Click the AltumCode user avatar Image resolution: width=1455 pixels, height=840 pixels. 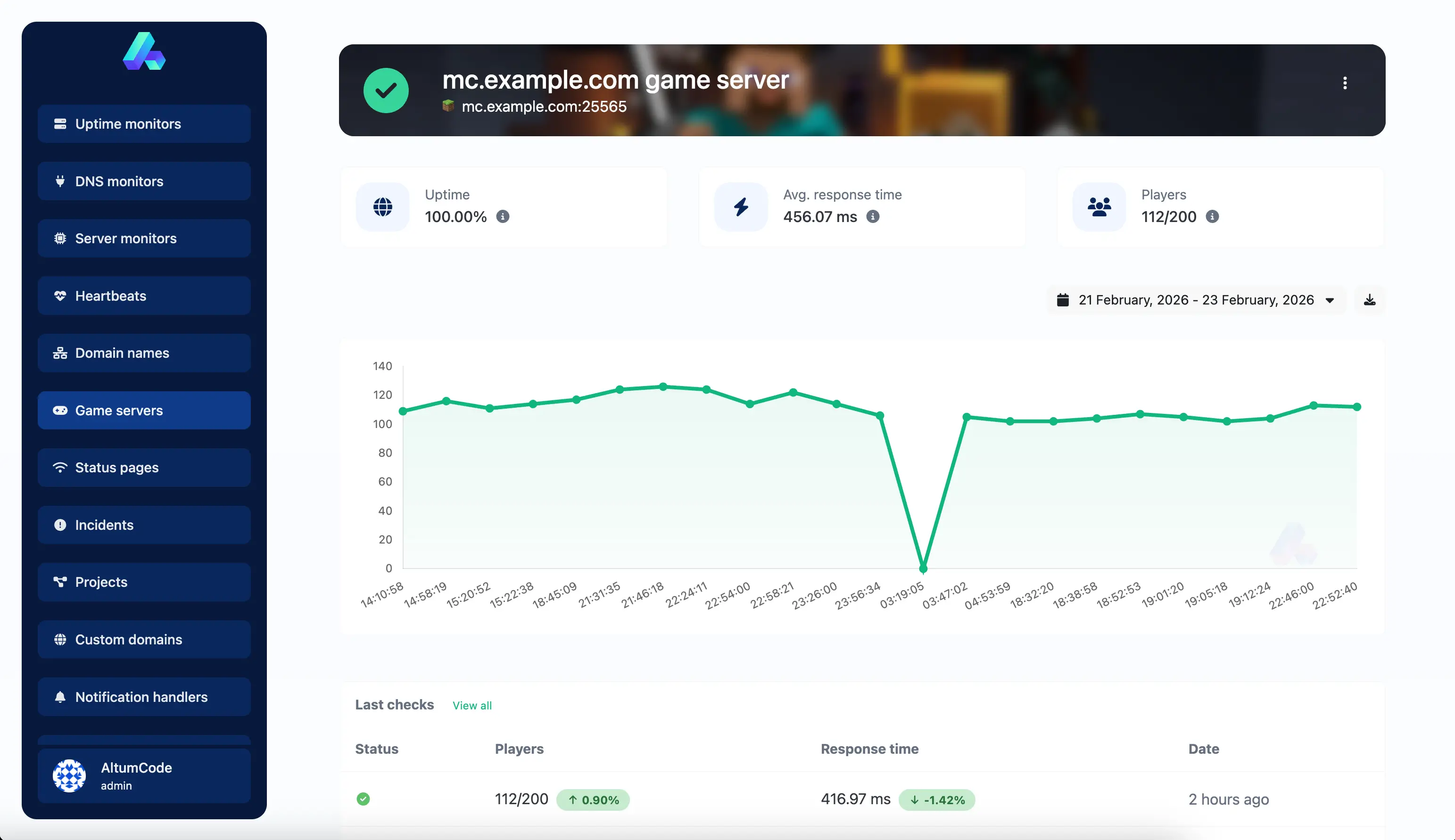pyautogui.click(x=69, y=775)
